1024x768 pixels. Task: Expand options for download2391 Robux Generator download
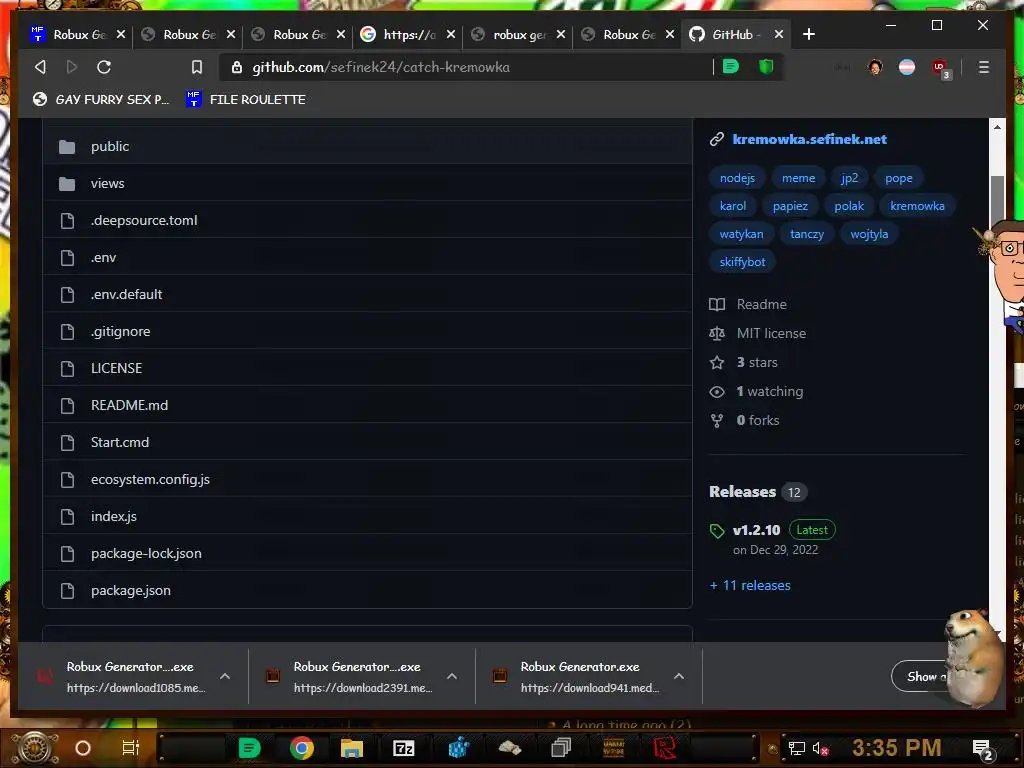pos(452,677)
